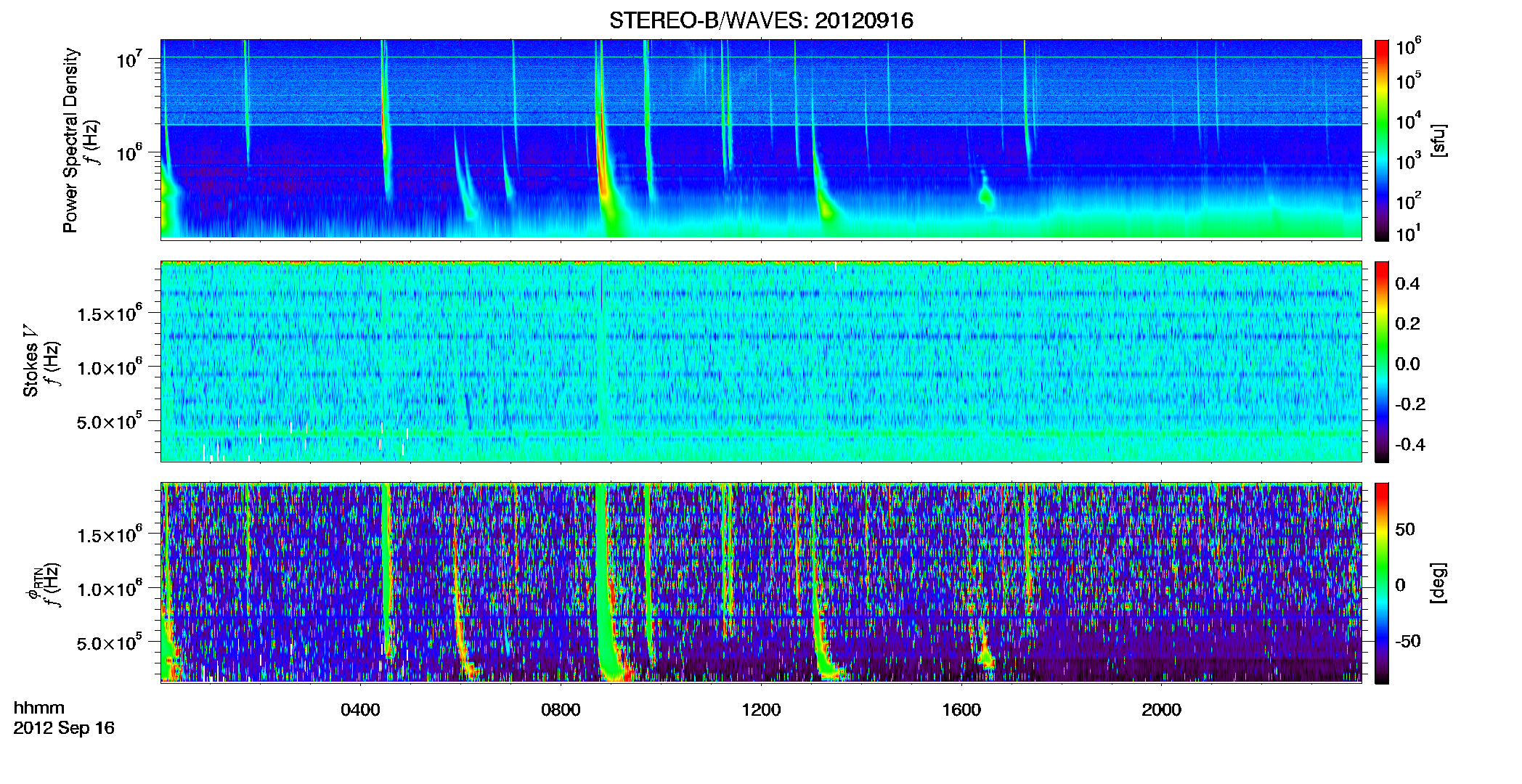Click the date text 2012 Sep 16
Viewport: 1522px width, 784px height.
(x=64, y=727)
